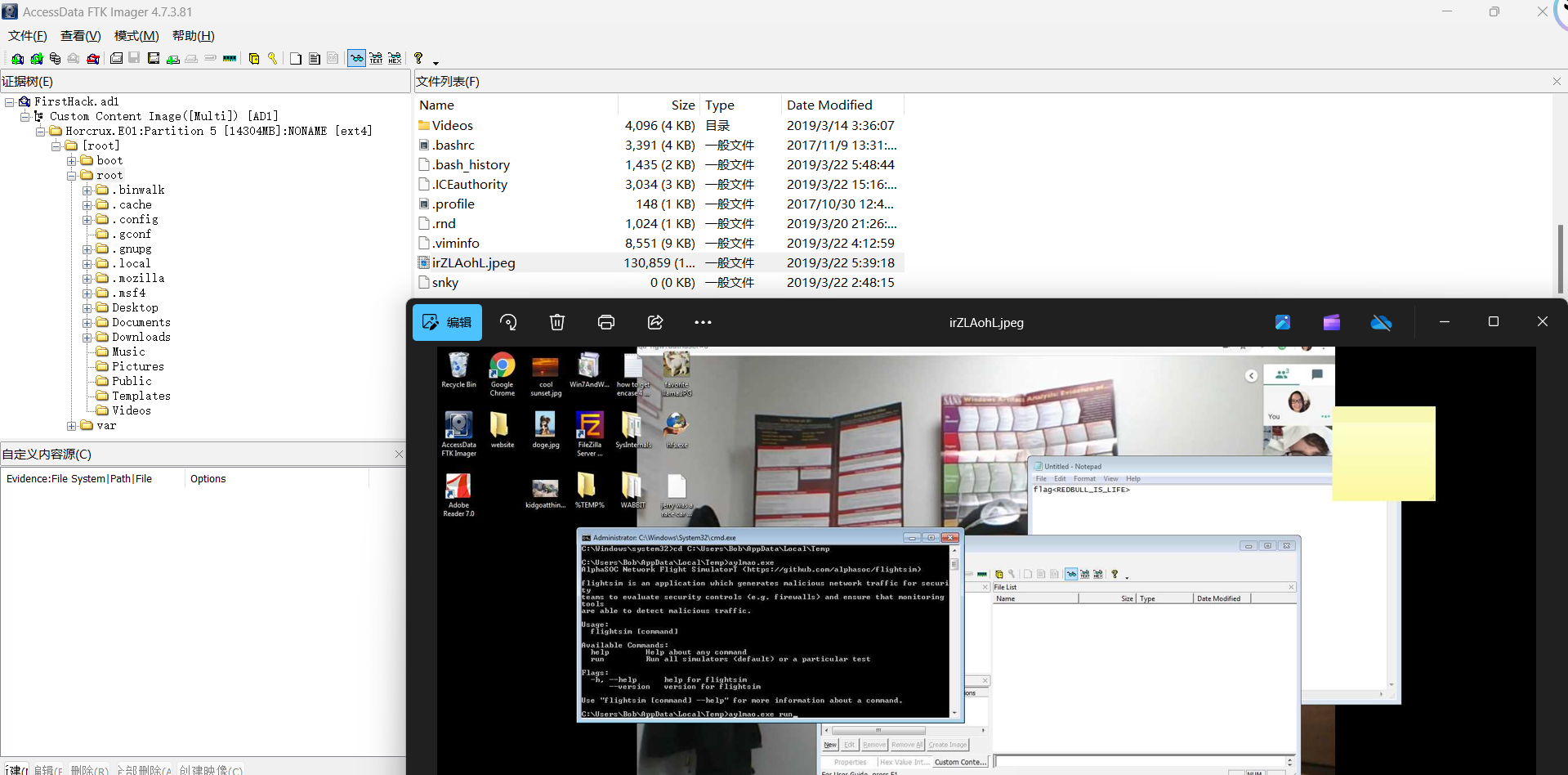Open the toolbar options overflow arrow

point(436,62)
